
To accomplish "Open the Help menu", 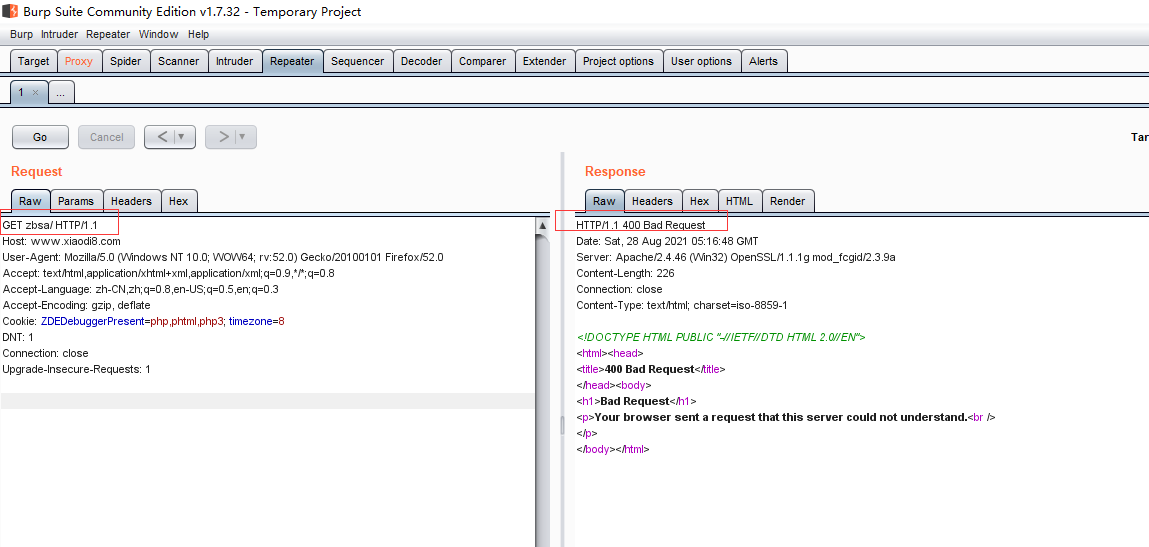I will click(198, 34).
